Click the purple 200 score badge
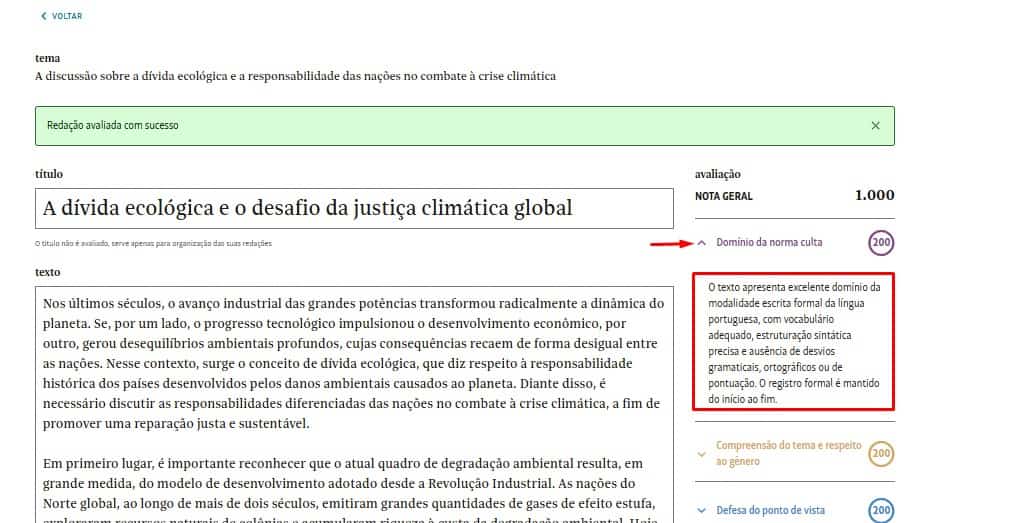 (x=881, y=242)
